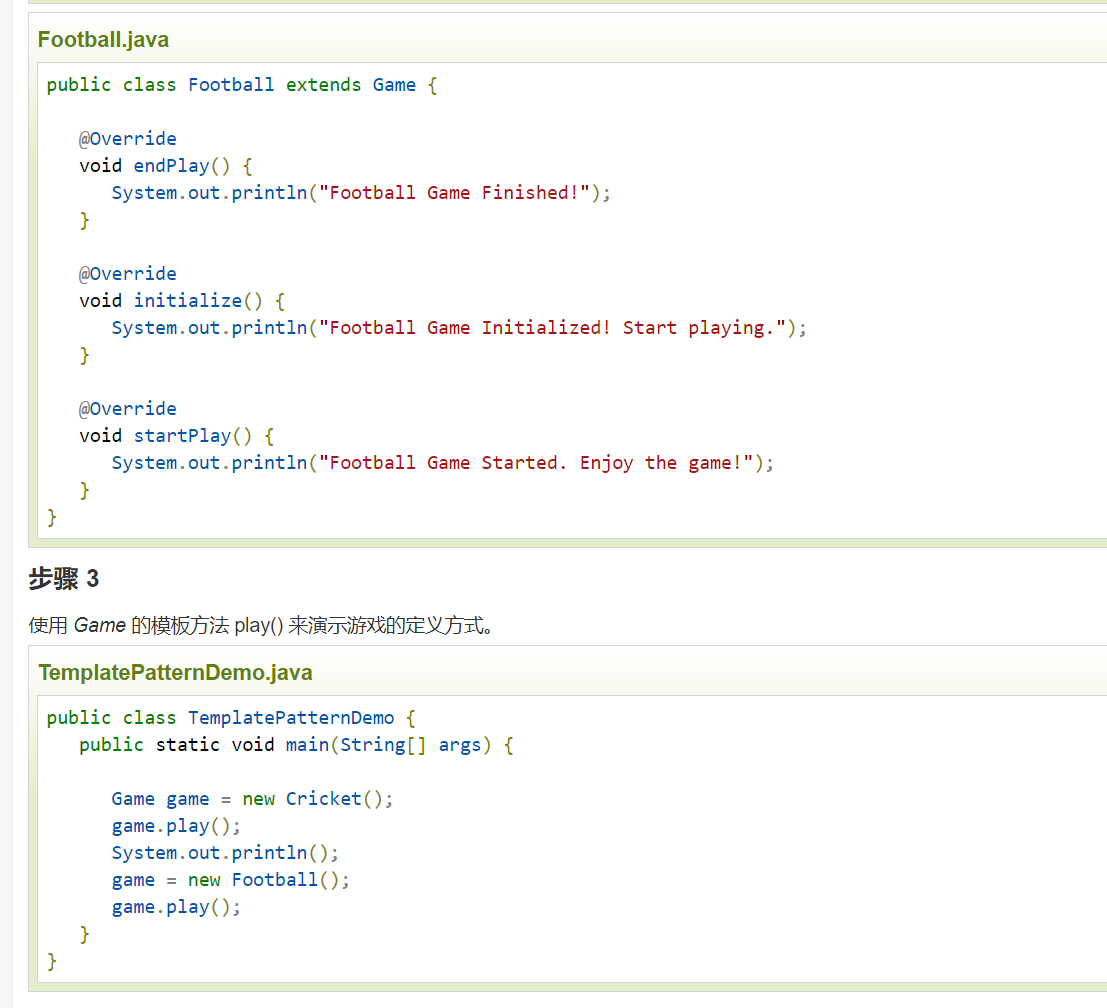Click the class name Game after extends
Viewport: 1107px width, 1008px height.
394,85
